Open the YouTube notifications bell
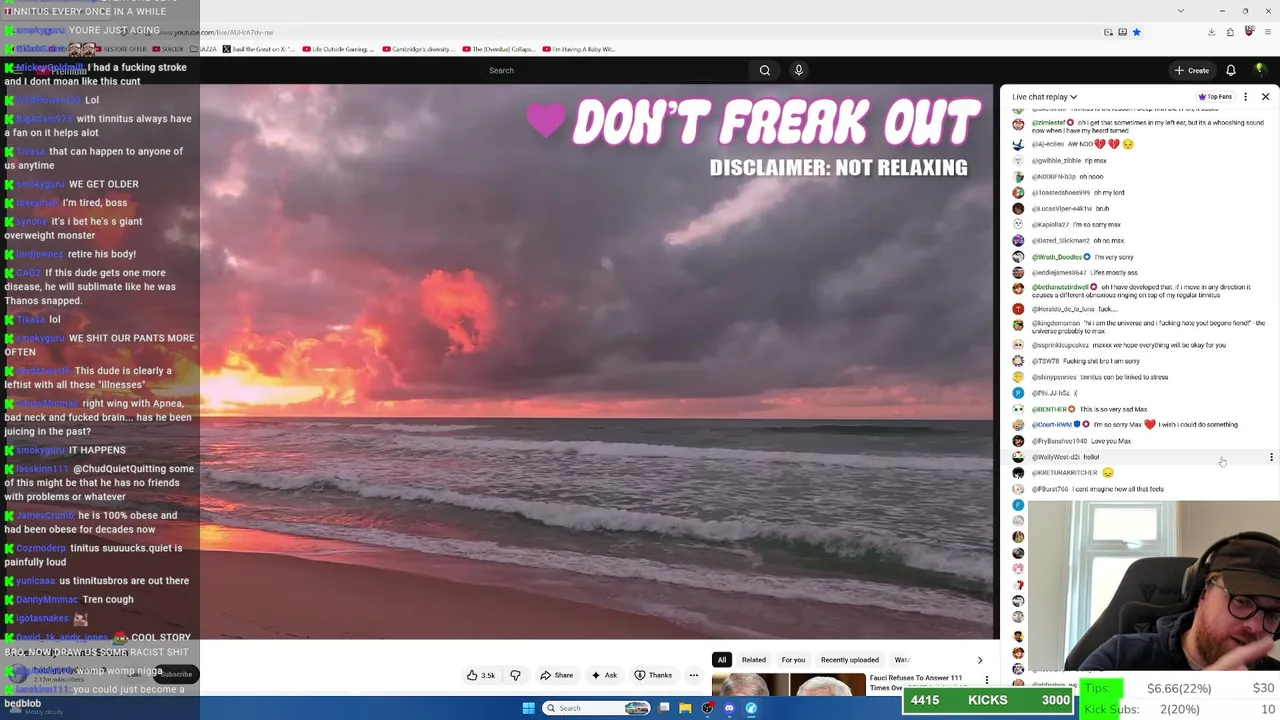 [x=1231, y=70]
